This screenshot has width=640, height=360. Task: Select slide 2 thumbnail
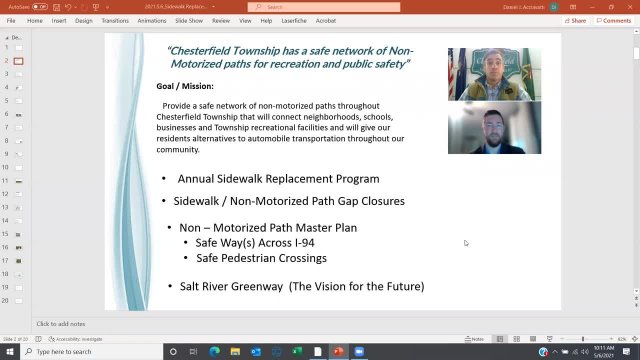click(x=18, y=61)
